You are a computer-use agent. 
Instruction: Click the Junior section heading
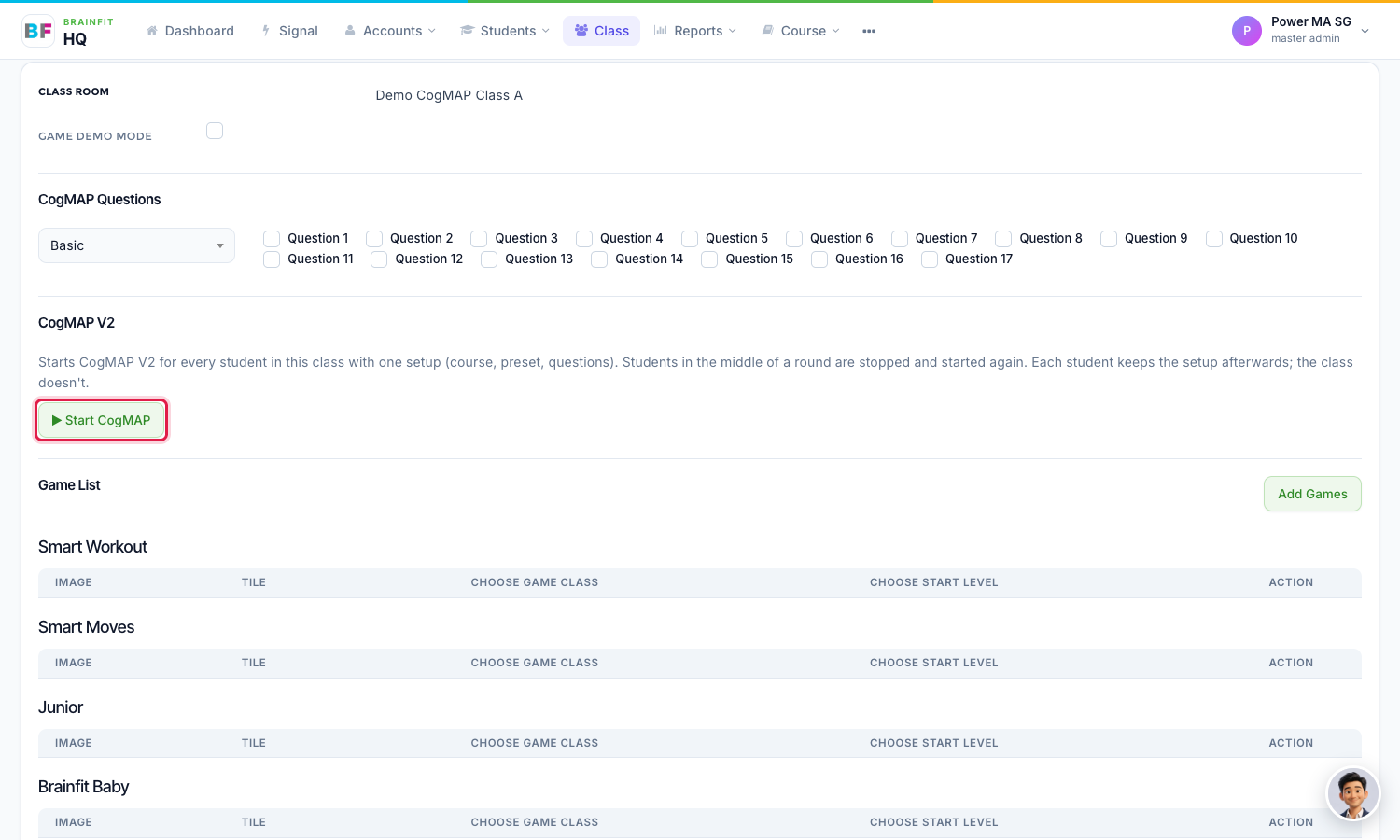coord(61,707)
